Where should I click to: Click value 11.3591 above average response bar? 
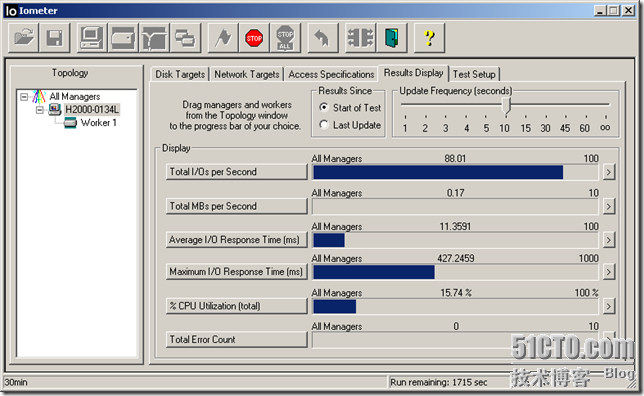point(455,226)
